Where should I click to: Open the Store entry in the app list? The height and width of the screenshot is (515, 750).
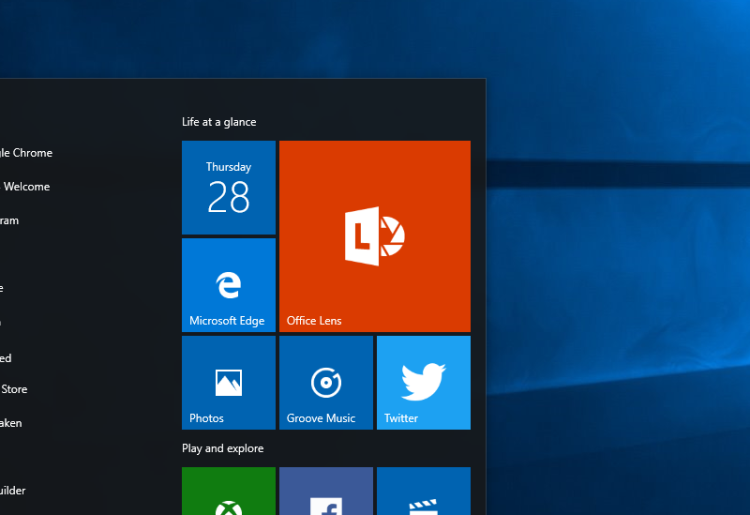click(x=13, y=389)
